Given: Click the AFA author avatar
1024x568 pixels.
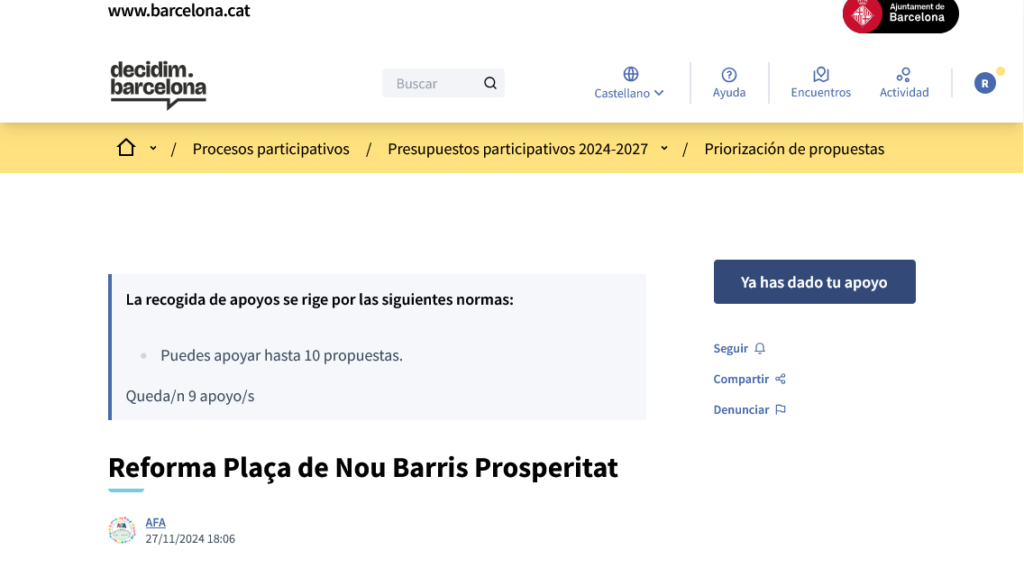Looking at the screenshot, I should (122, 530).
